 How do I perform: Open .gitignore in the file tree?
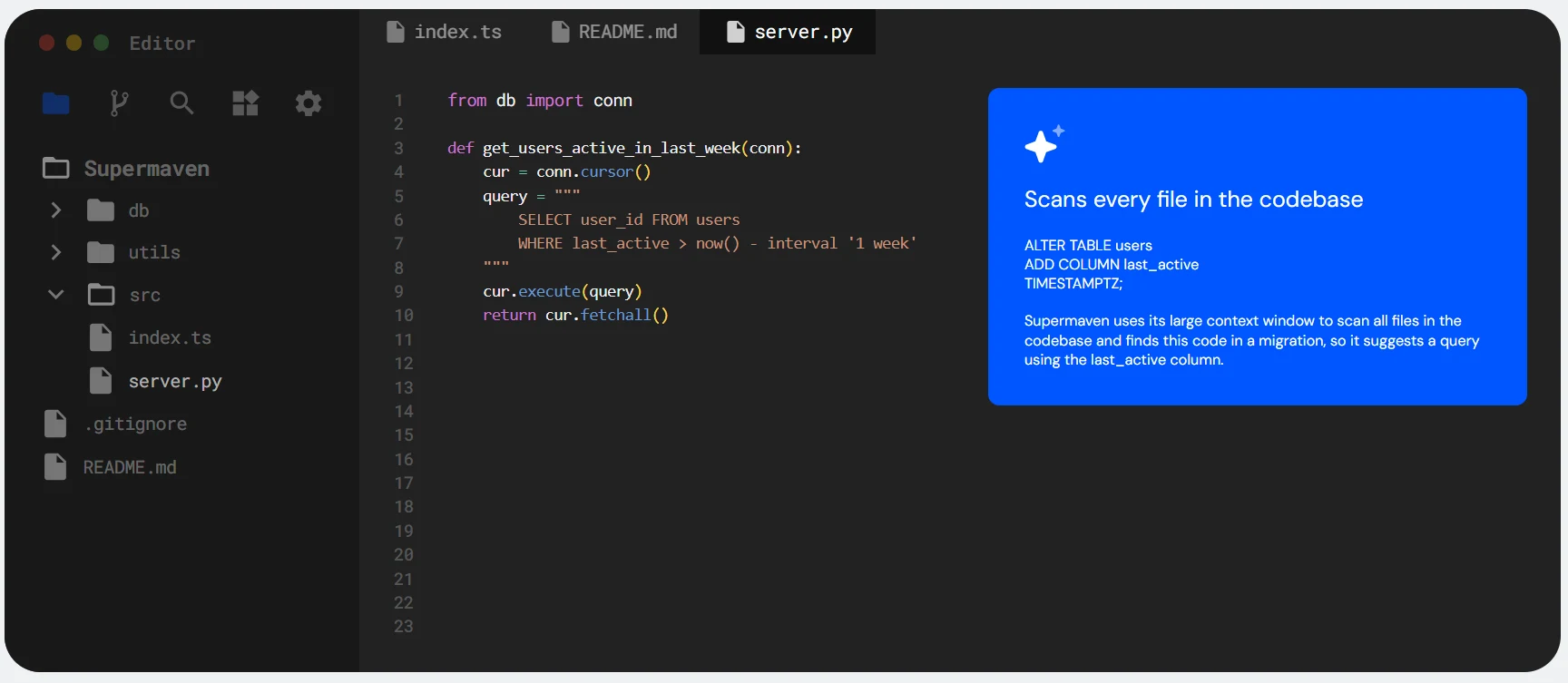(135, 424)
